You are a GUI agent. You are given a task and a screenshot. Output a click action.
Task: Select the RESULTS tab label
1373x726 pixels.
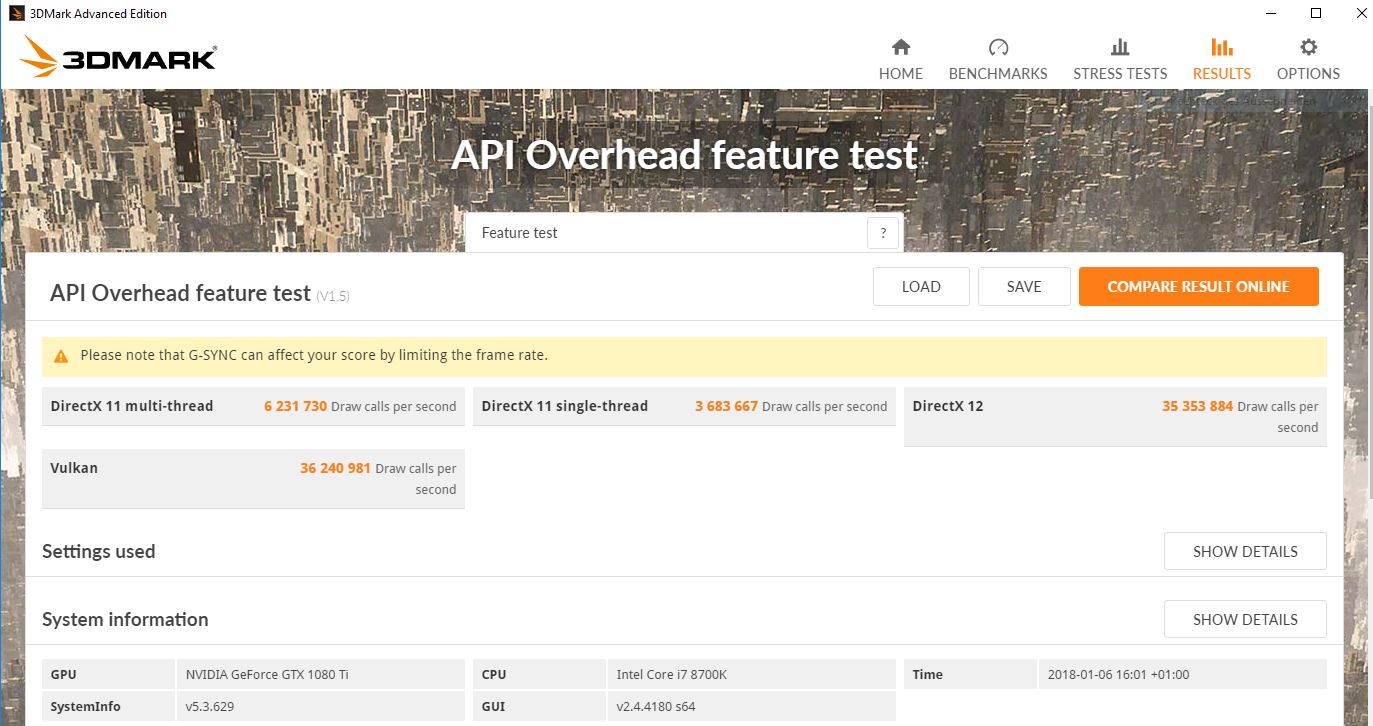[x=1222, y=73]
